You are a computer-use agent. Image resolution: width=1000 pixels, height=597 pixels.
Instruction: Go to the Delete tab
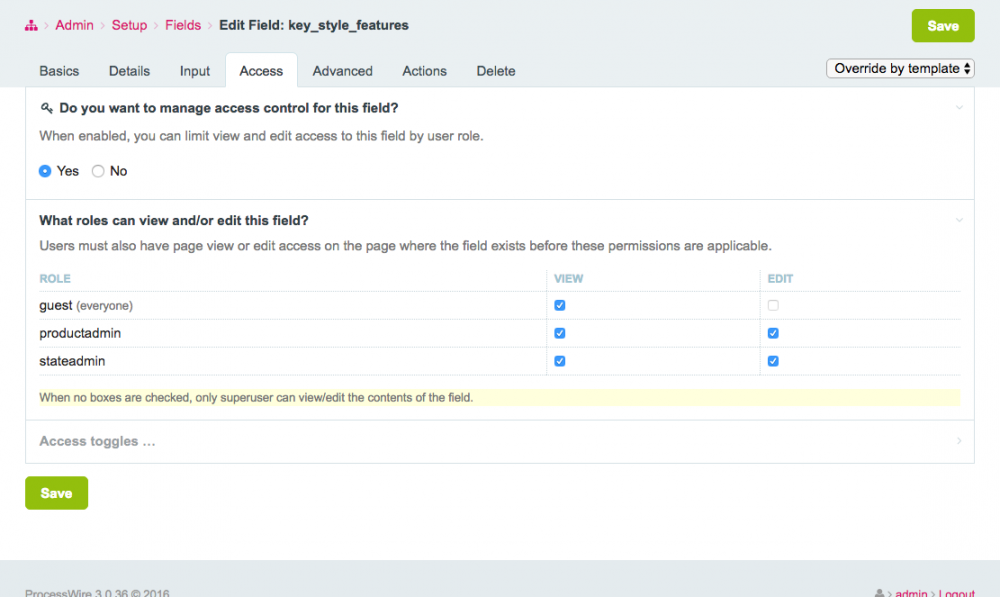pyautogui.click(x=496, y=71)
